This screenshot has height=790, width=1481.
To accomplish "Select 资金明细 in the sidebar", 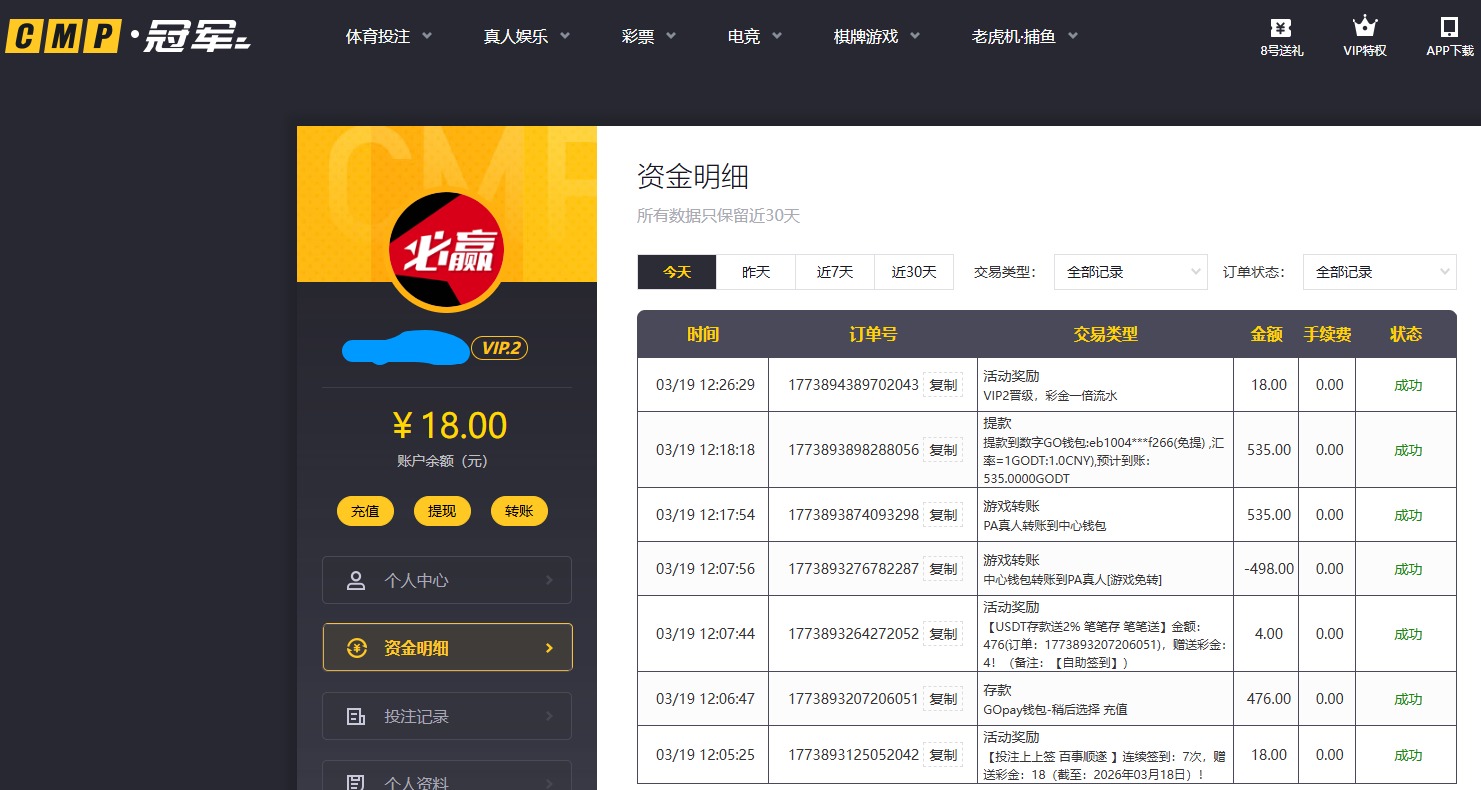I will 446,647.
